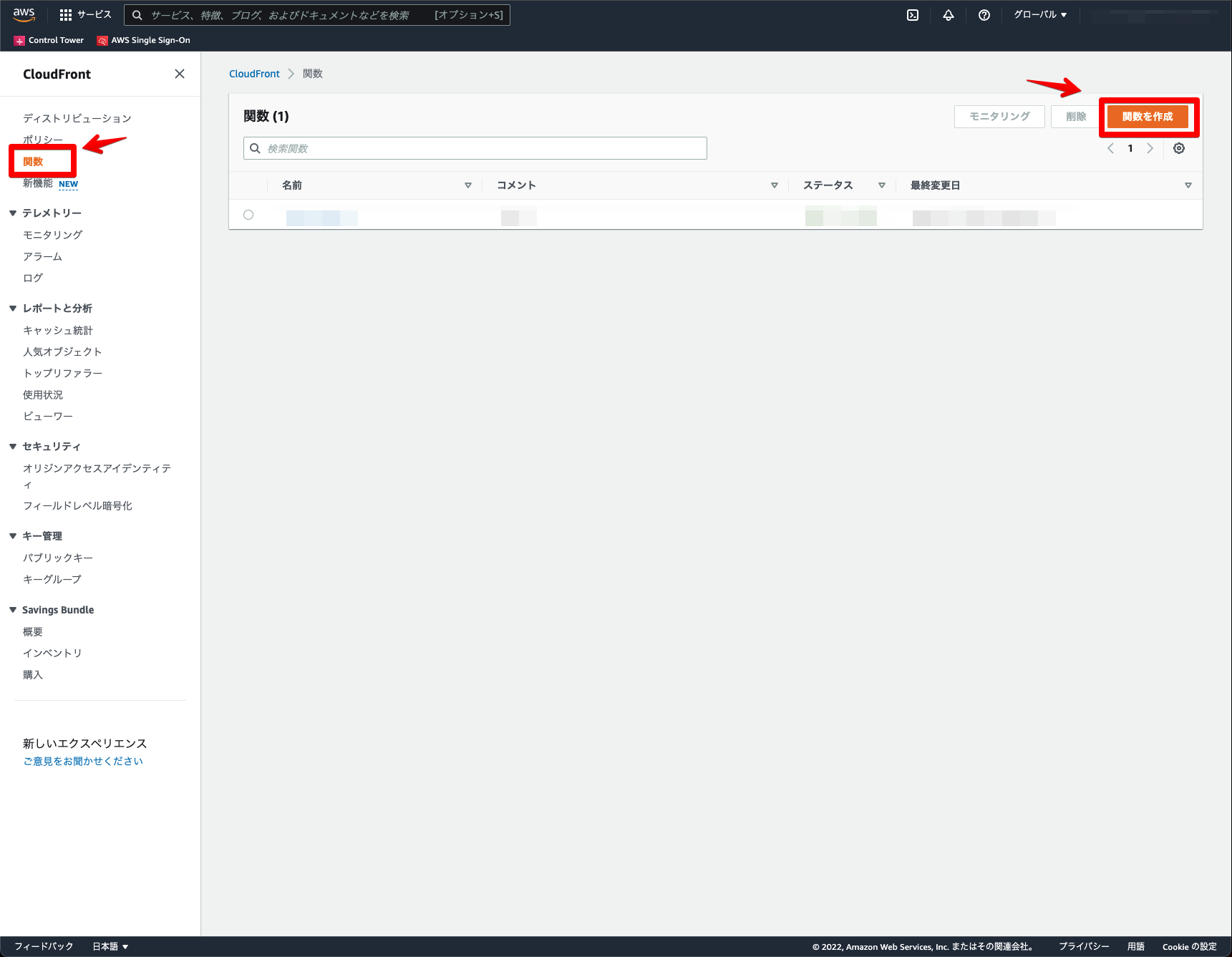The height and width of the screenshot is (957, 1232).
Task: Open the CloudShell terminal icon
Action: tap(913, 15)
